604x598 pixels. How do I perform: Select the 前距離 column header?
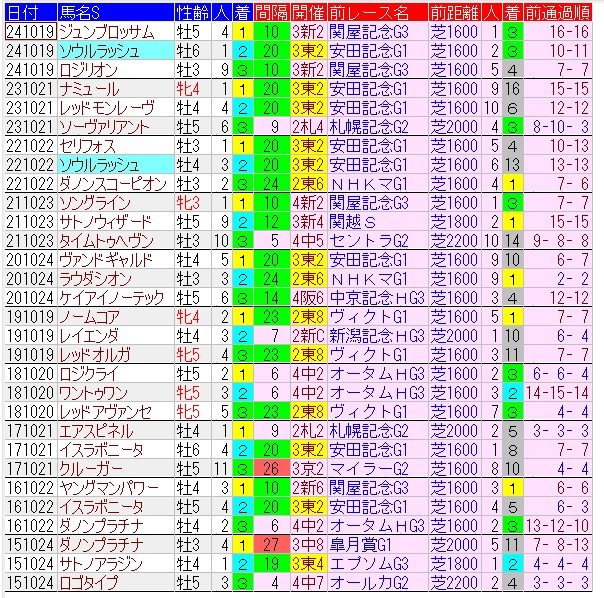pos(452,13)
